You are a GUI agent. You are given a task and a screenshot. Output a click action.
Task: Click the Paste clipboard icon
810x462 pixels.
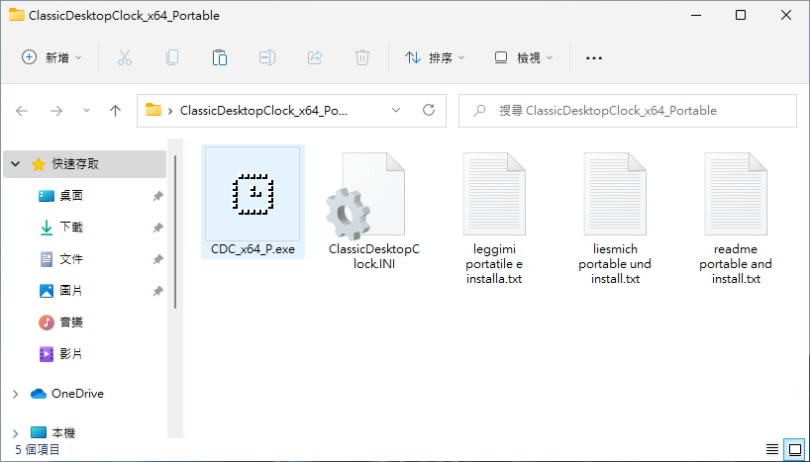[220, 57]
